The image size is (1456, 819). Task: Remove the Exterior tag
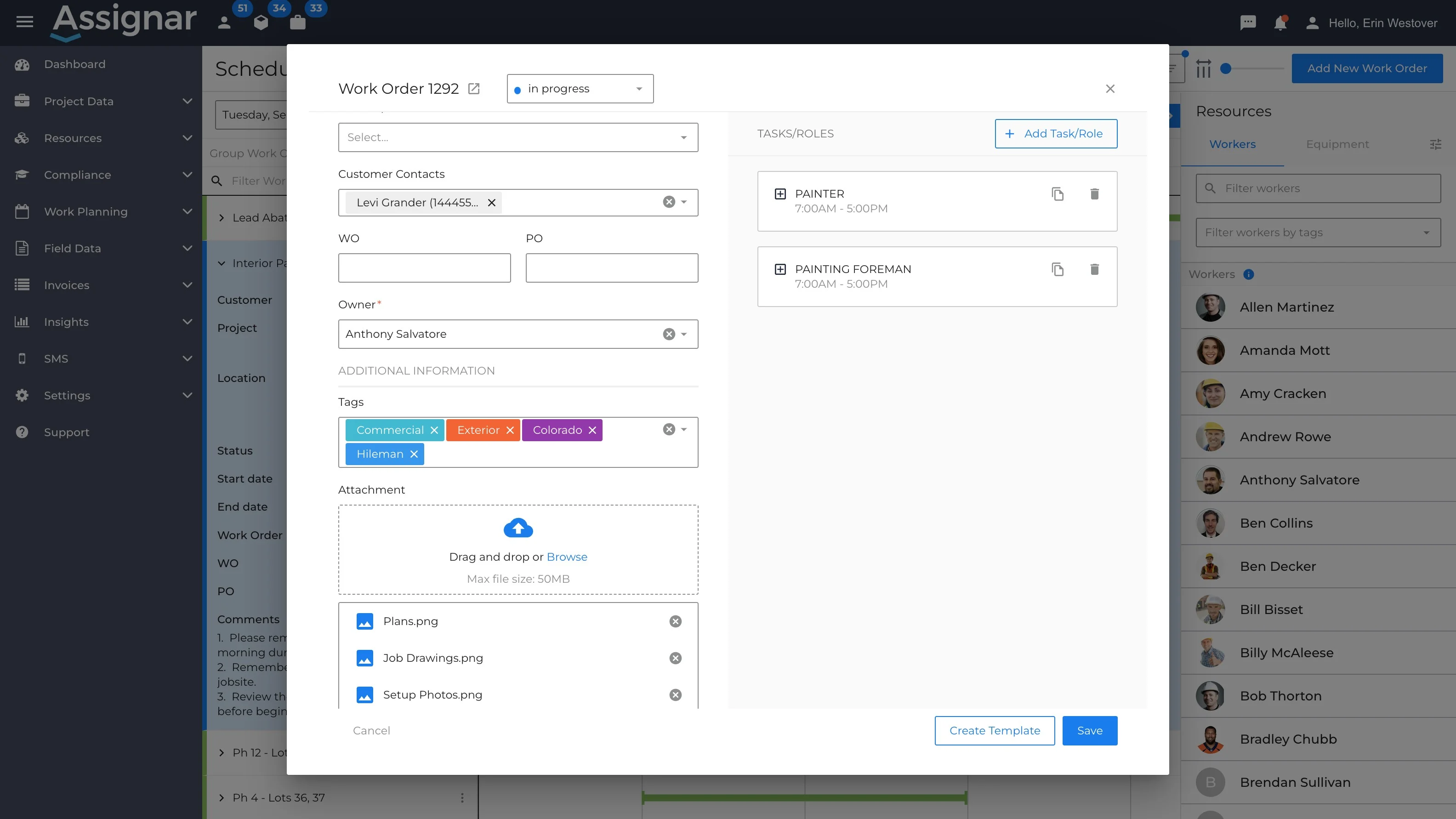point(510,430)
